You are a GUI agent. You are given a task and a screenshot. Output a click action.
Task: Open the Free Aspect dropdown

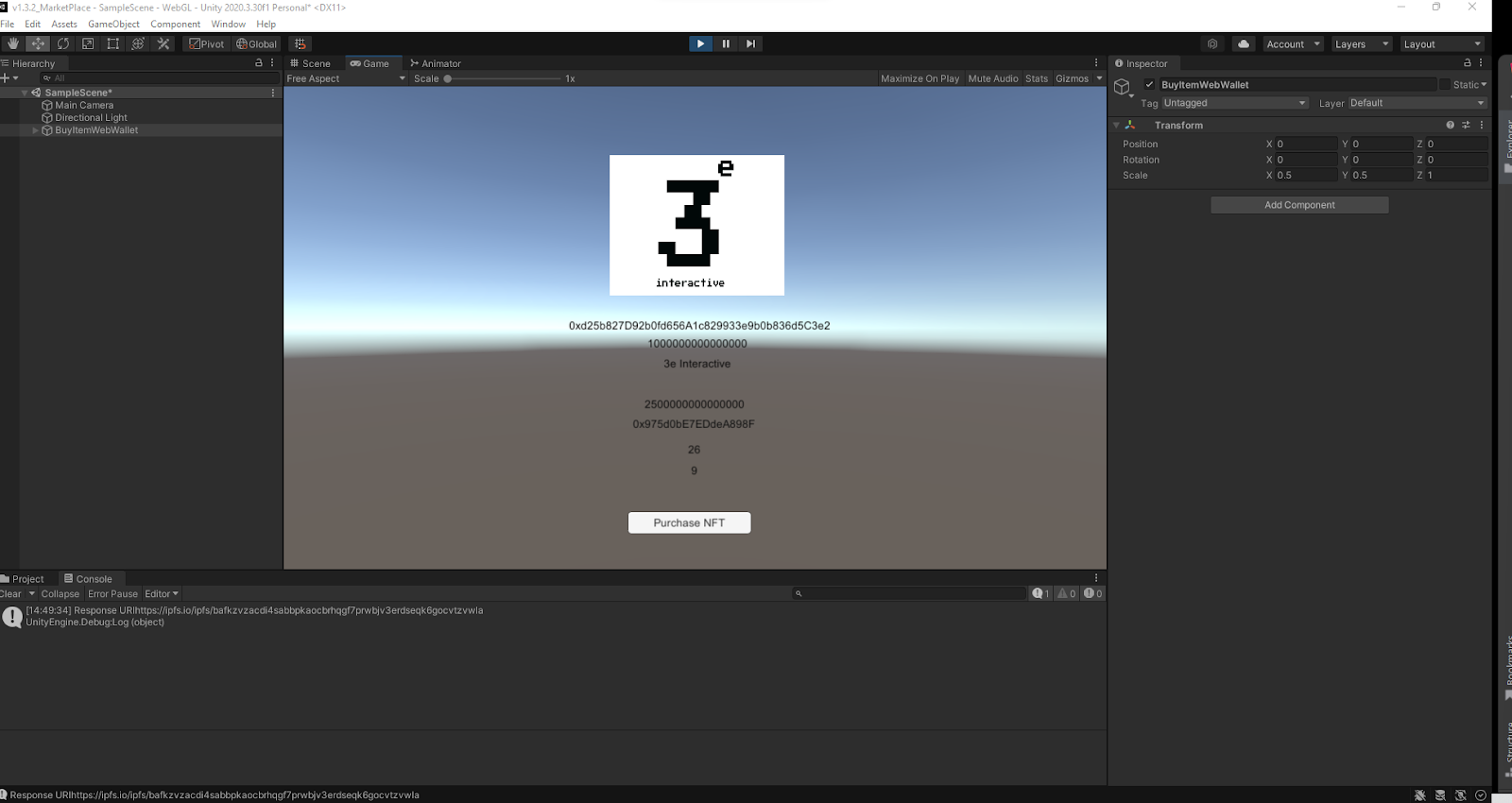[346, 78]
